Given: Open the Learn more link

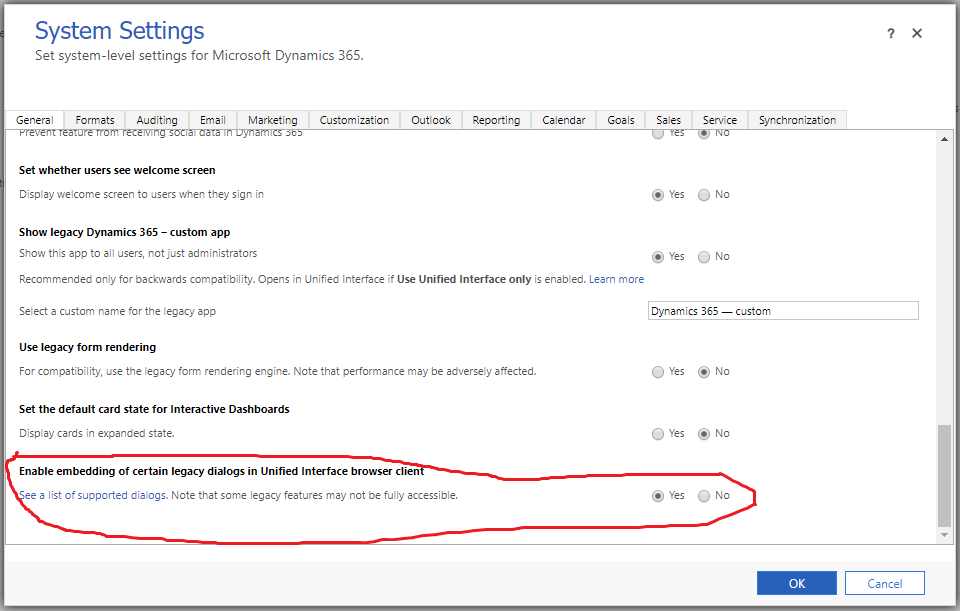Looking at the screenshot, I should 617,279.
